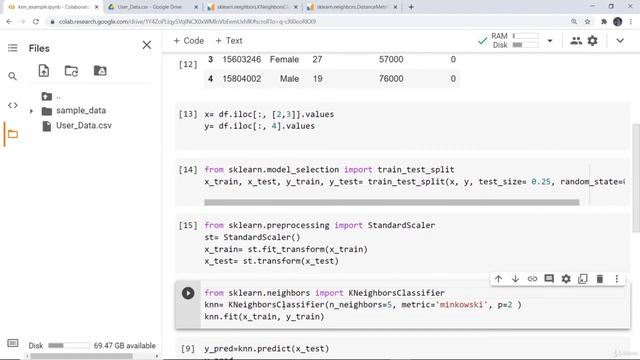Select the Files folder icon in sidebar
Screen dimensions: 640x360
[13, 134]
